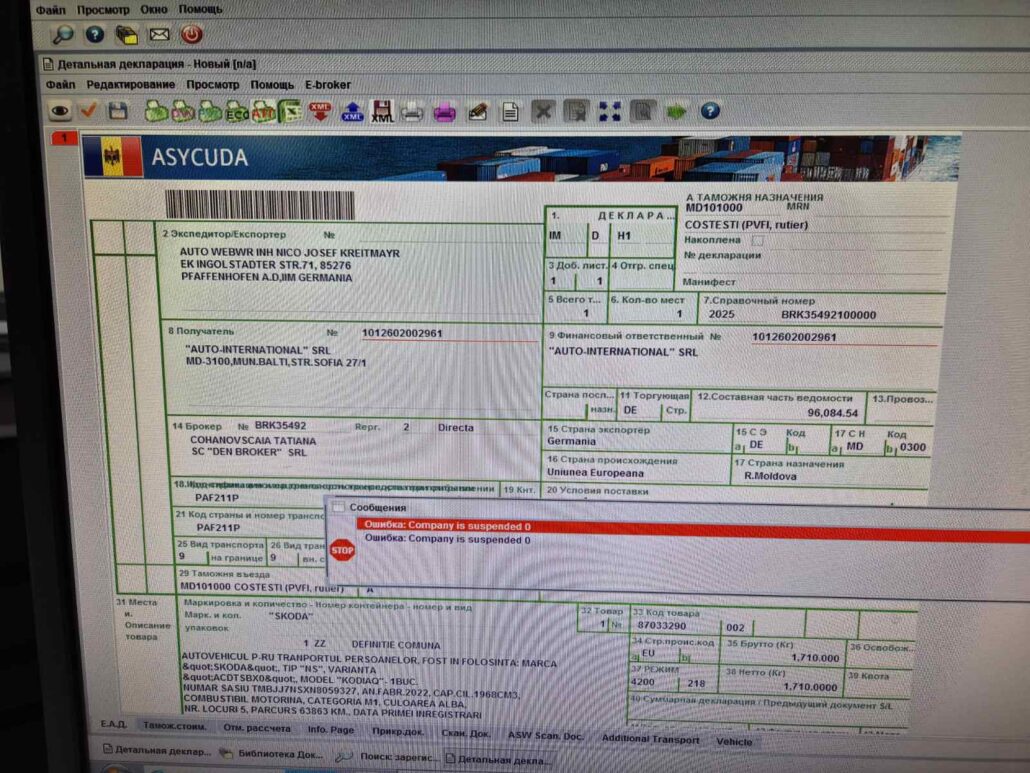Click the blue XML import icon

point(351,112)
